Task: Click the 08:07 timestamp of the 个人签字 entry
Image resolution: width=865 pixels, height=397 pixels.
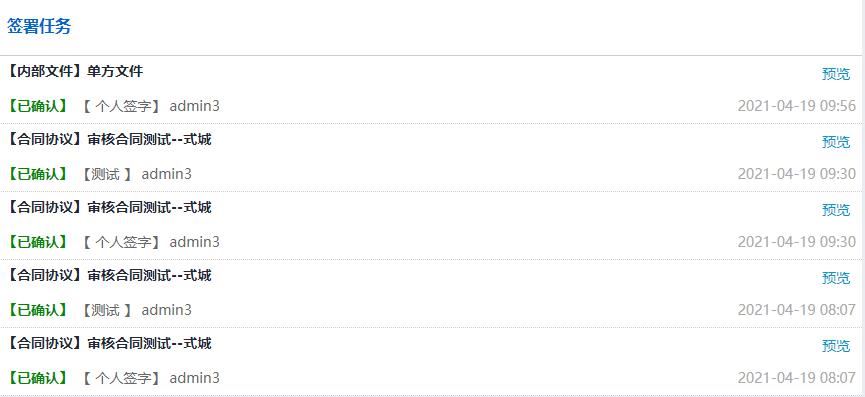Action: pyautogui.click(x=797, y=378)
